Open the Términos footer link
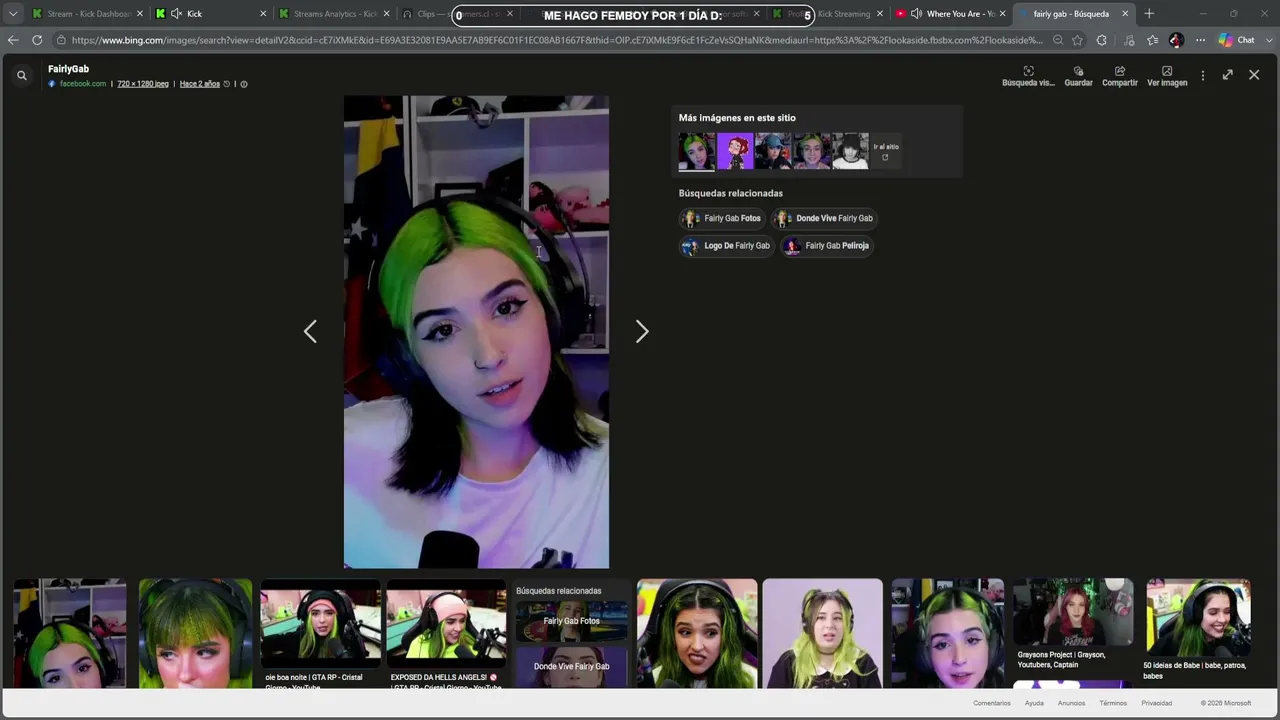This screenshot has width=1280, height=720. [1113, 703]
